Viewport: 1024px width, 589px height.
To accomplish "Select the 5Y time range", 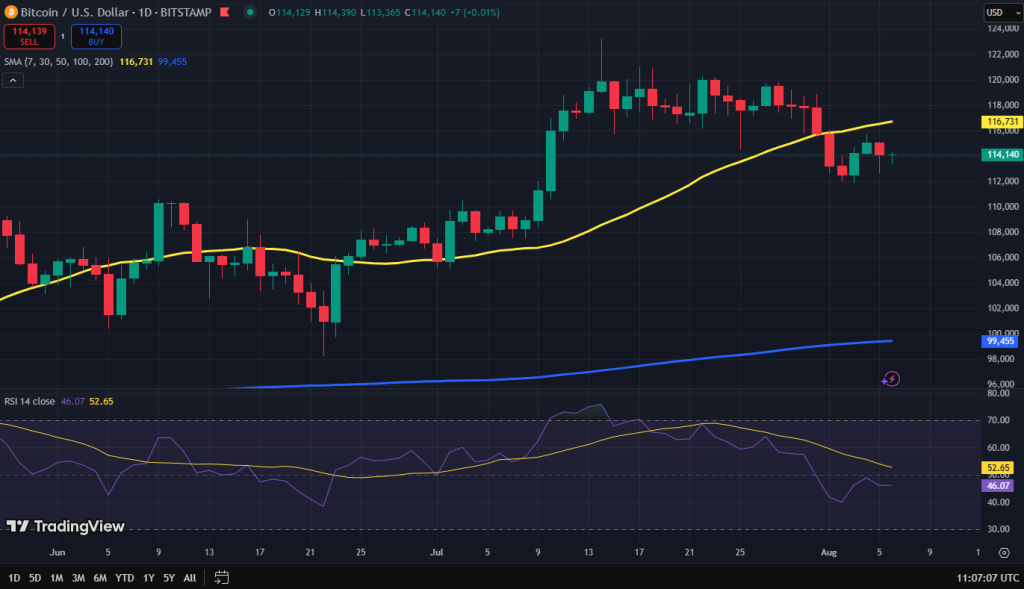I will coord(168,578).
